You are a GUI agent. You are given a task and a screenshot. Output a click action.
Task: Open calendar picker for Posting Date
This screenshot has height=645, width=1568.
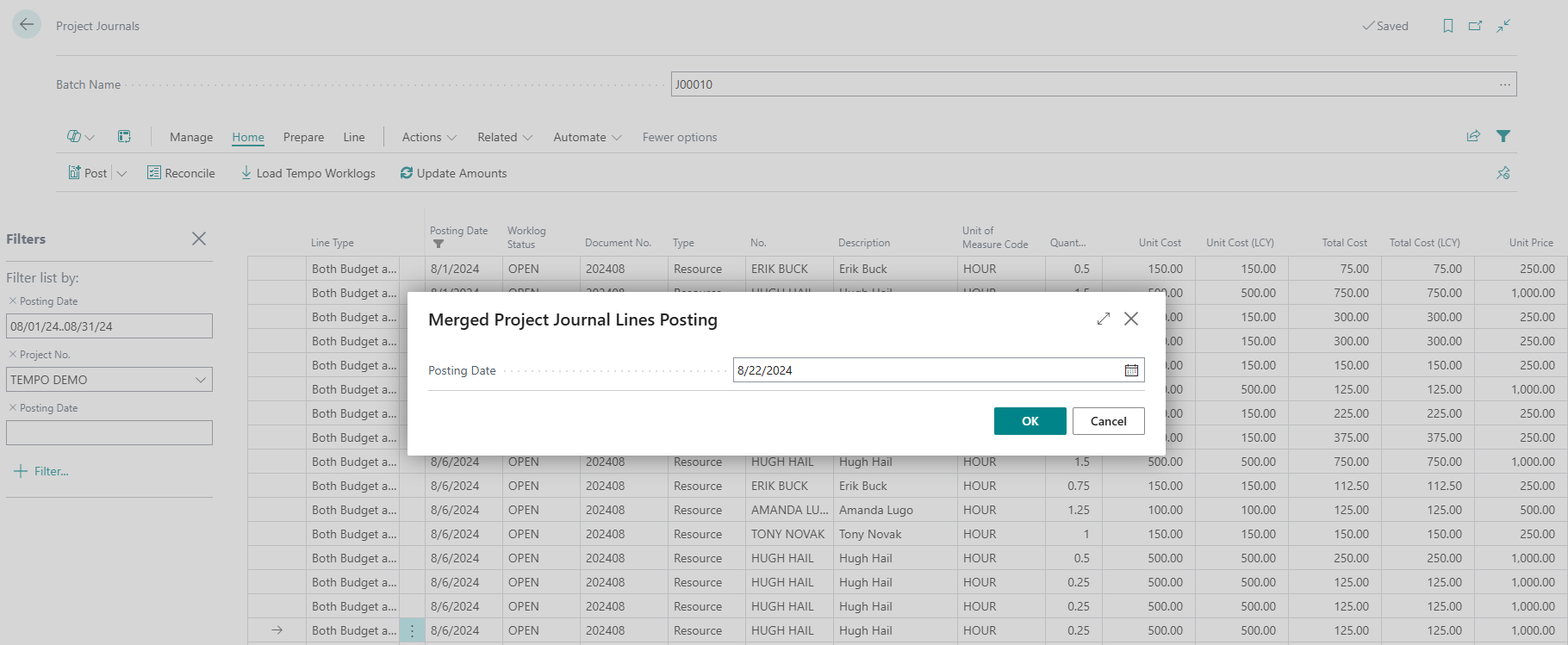[1131, 370]
